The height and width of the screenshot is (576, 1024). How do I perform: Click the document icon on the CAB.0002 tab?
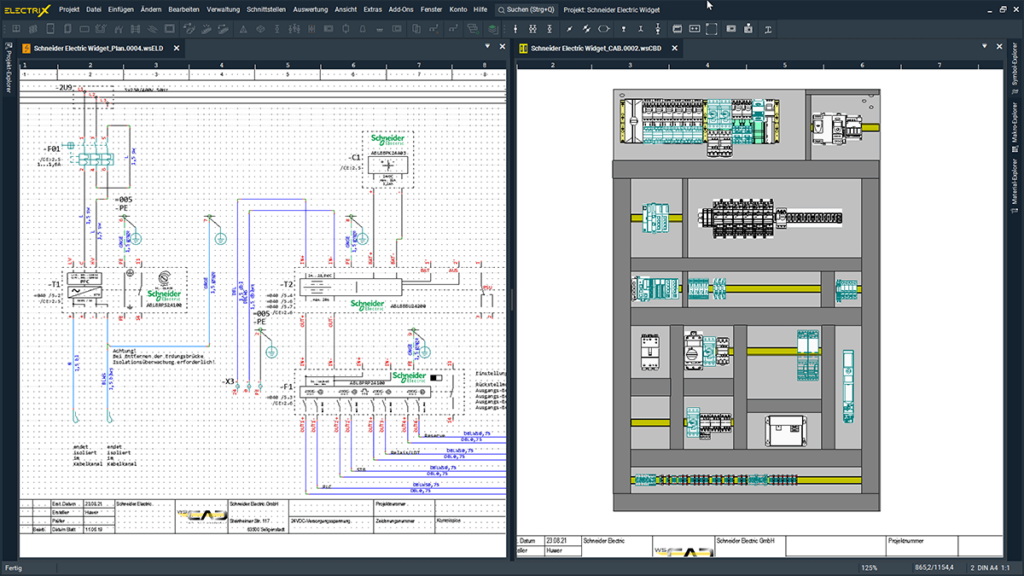tap(524, 47)
